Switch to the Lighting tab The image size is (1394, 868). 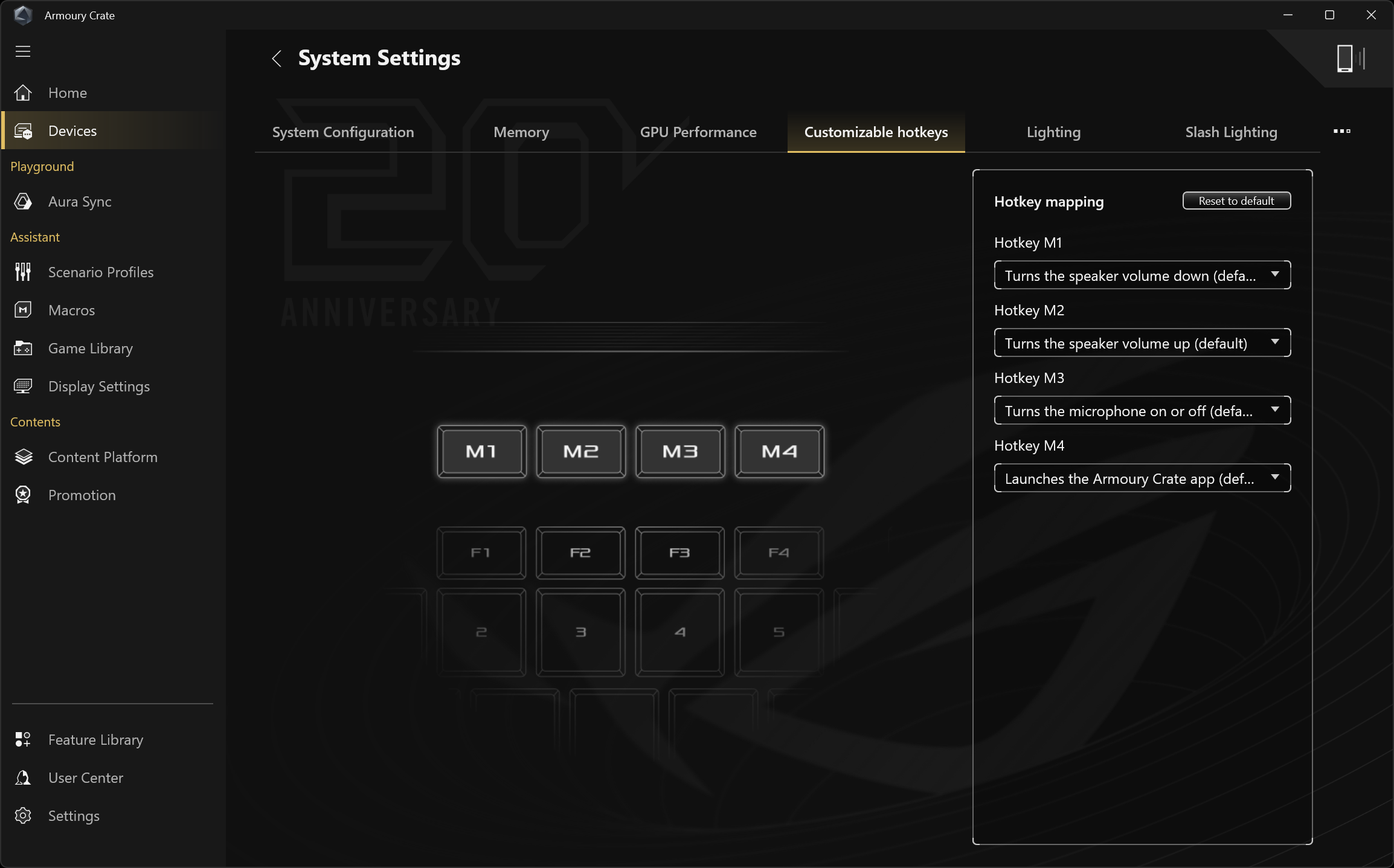(1053, 132)
